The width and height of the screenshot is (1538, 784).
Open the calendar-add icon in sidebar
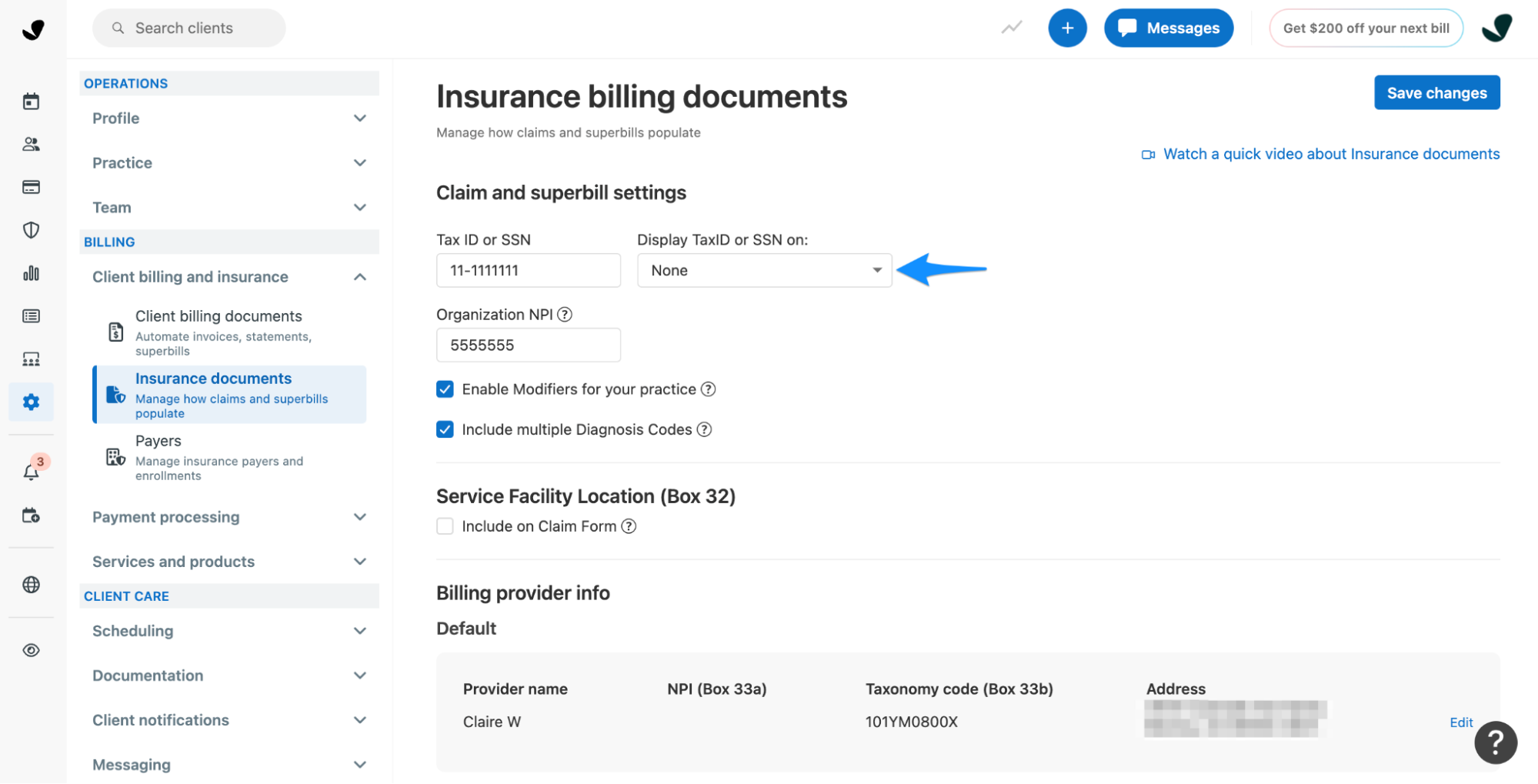coord(31,515)
